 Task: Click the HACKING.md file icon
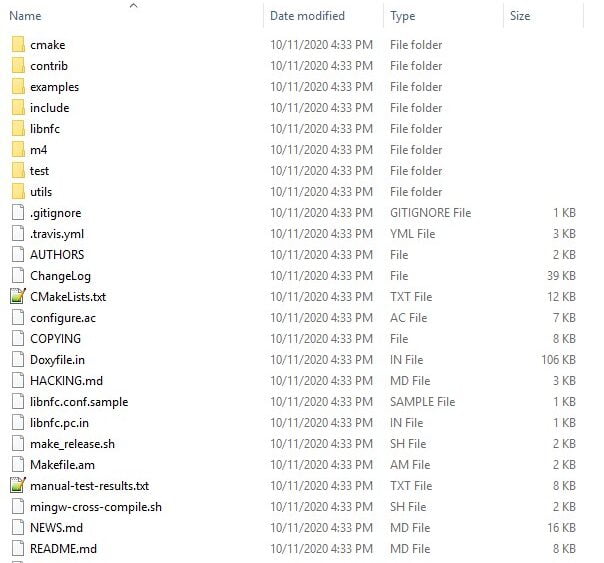tap(18, 380)
